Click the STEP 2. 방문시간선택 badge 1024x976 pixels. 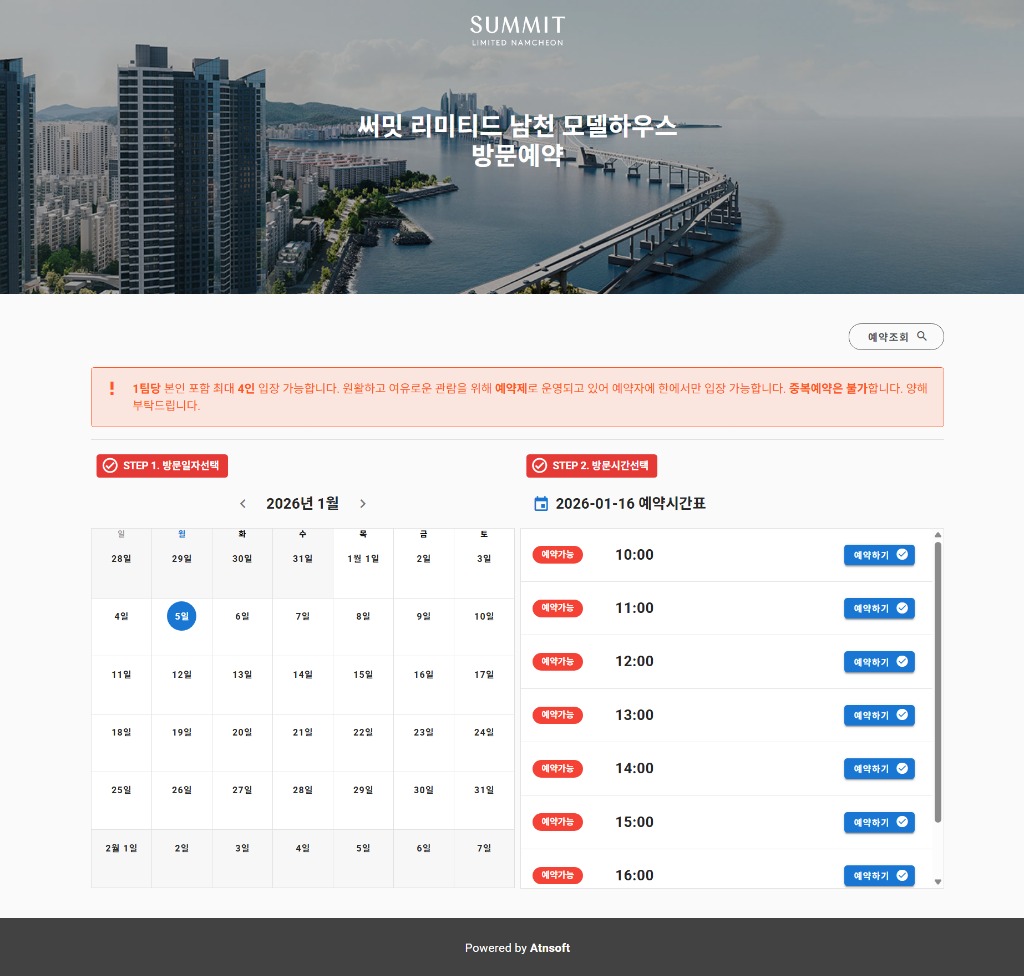tap(591, 465)
